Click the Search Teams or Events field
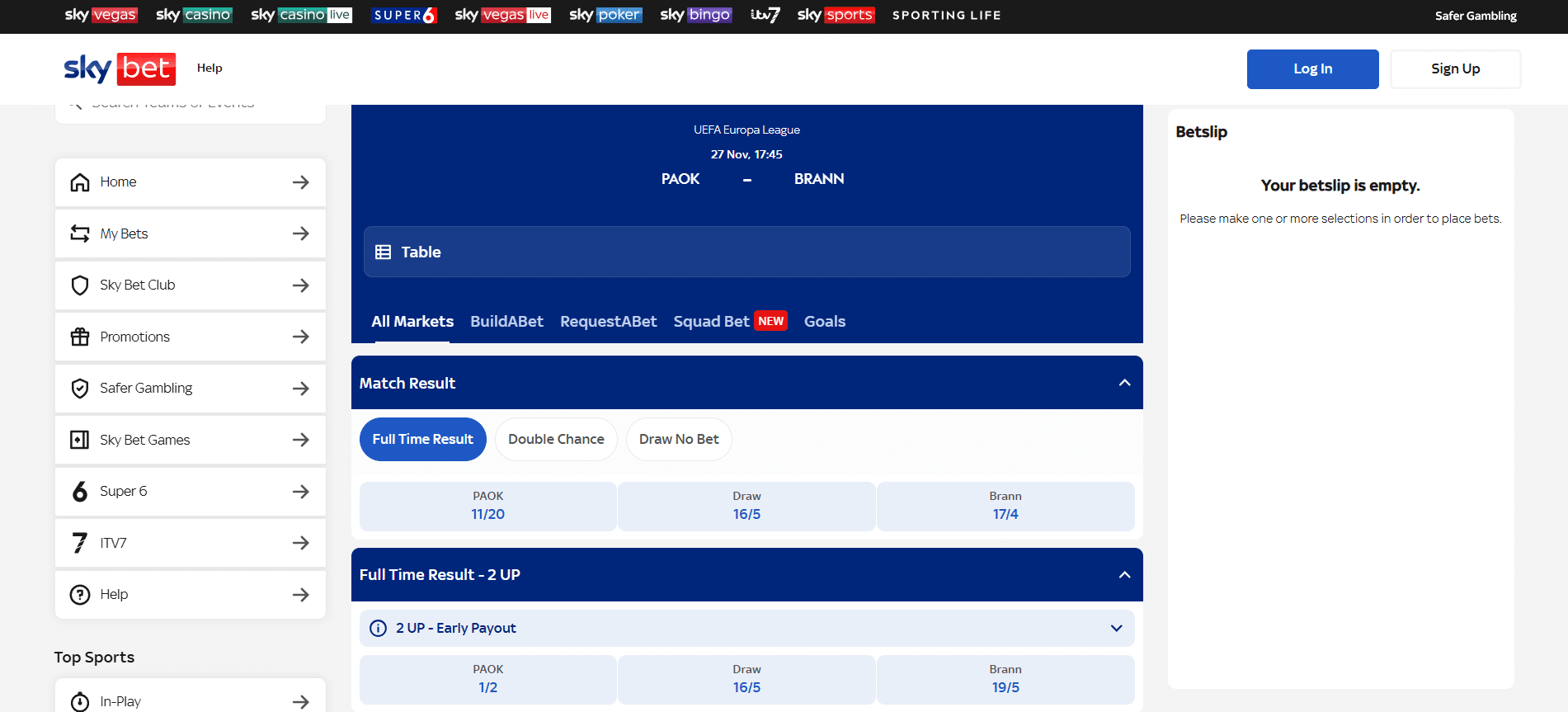The height and width of the screenshot is (712, 1568). (191, 114)
